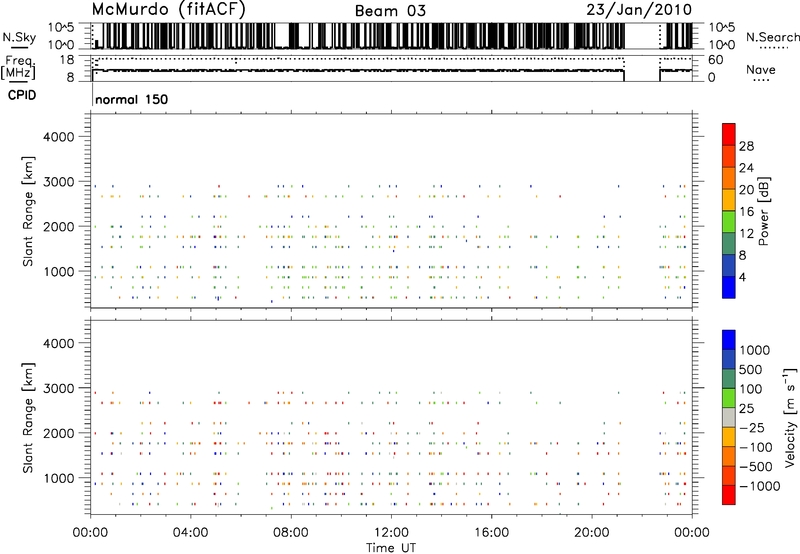Click the "20:00" time axis label
This screenshot has height=554, width=800.
[592, 533]
